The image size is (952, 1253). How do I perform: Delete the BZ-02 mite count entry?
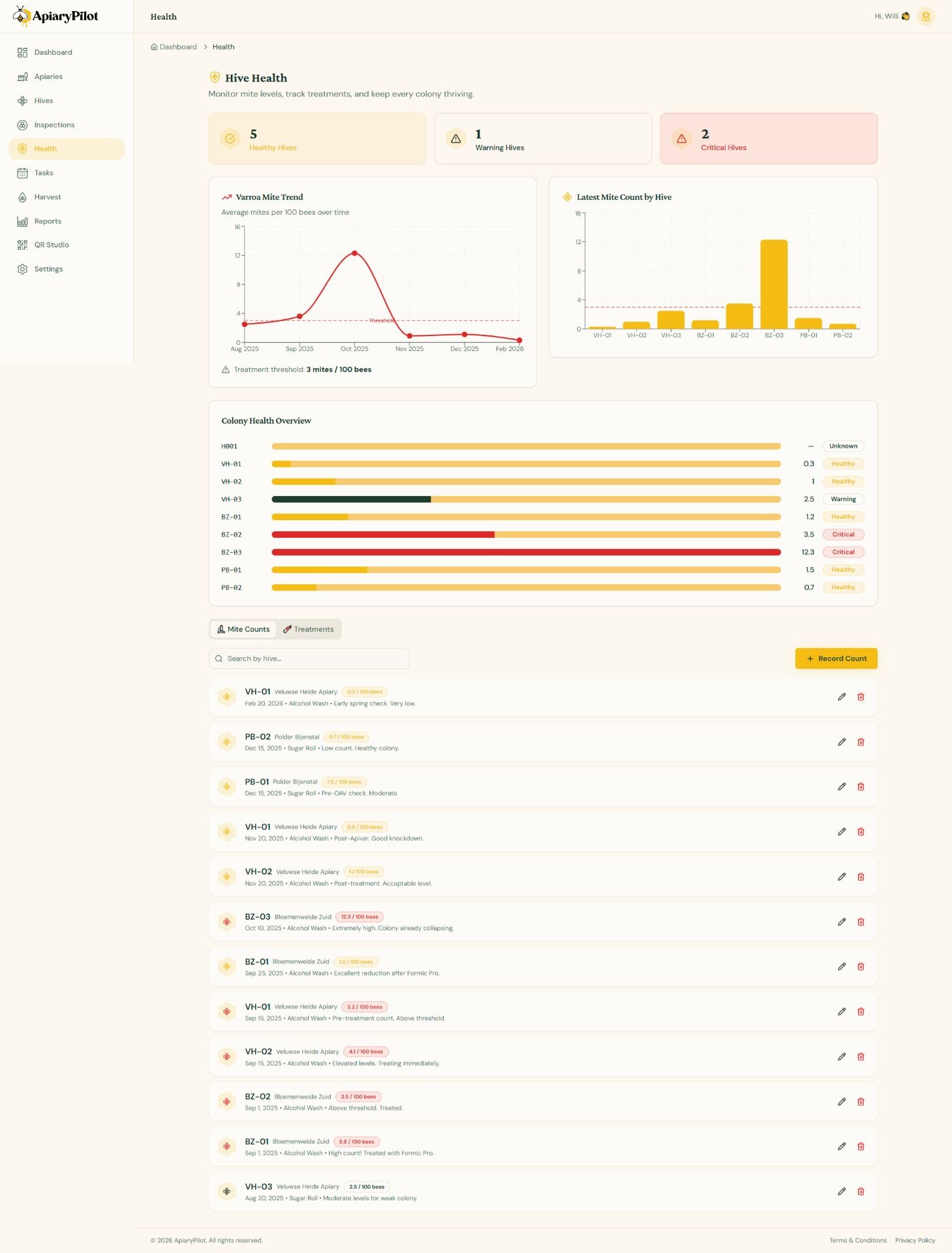861,1102
